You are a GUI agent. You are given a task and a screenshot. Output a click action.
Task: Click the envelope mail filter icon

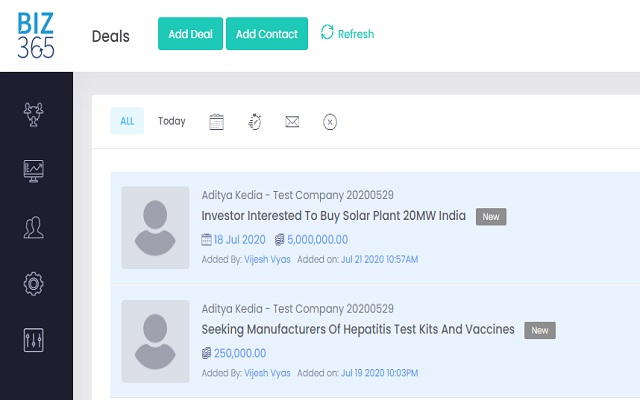pos(292,122)
